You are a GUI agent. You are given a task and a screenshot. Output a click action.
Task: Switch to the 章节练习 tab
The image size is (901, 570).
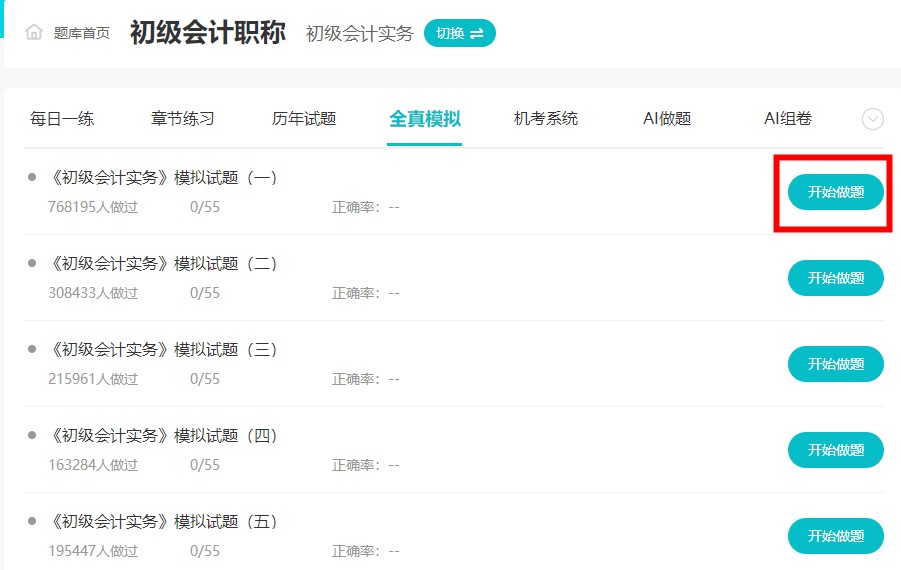pyautogui.click(x=183, y=119)
